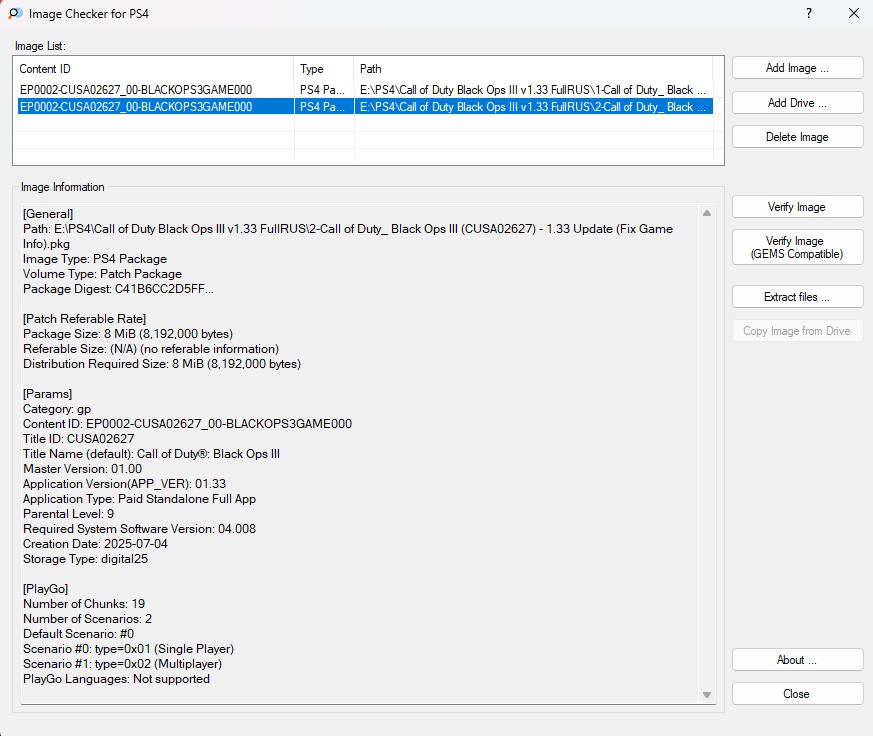Image resolution: width=873 pixels, height=736 pixels.
Task: Show the About dialog
Action: (797, 660)
